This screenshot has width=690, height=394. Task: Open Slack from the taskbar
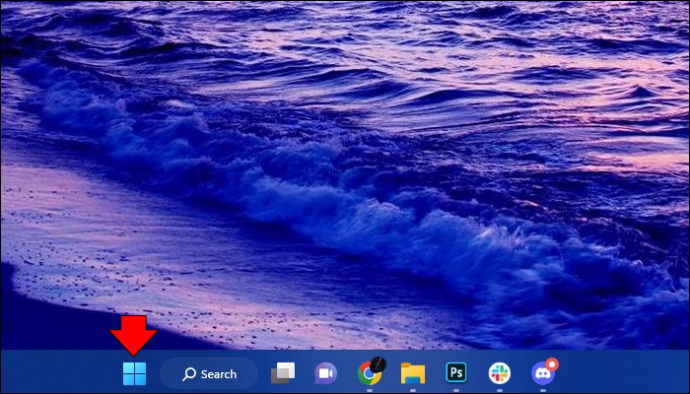499,374
